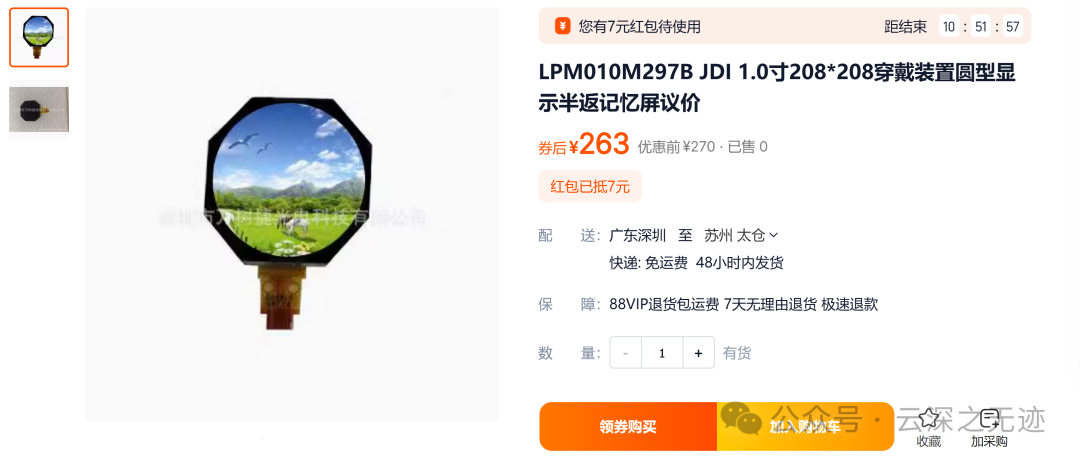Screen dimensions: 1080x463
Task: Click the 加采购 add-to-purchase-list icon
Action: click(989, 418)
